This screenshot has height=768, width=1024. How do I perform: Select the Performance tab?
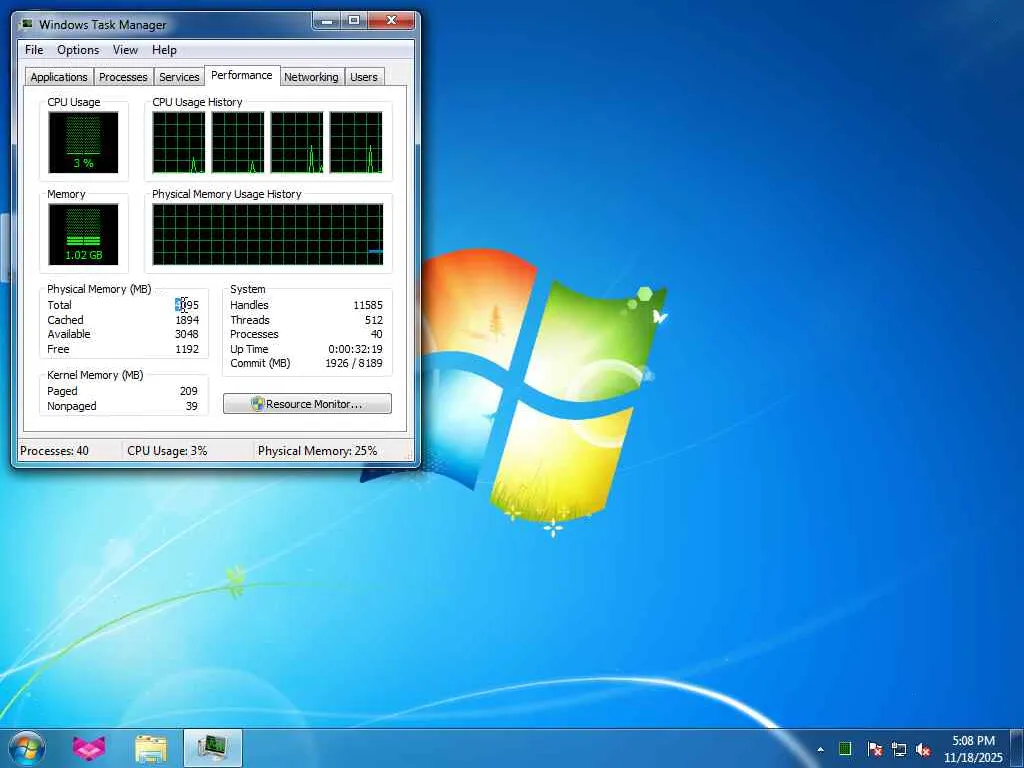[242, 75]
